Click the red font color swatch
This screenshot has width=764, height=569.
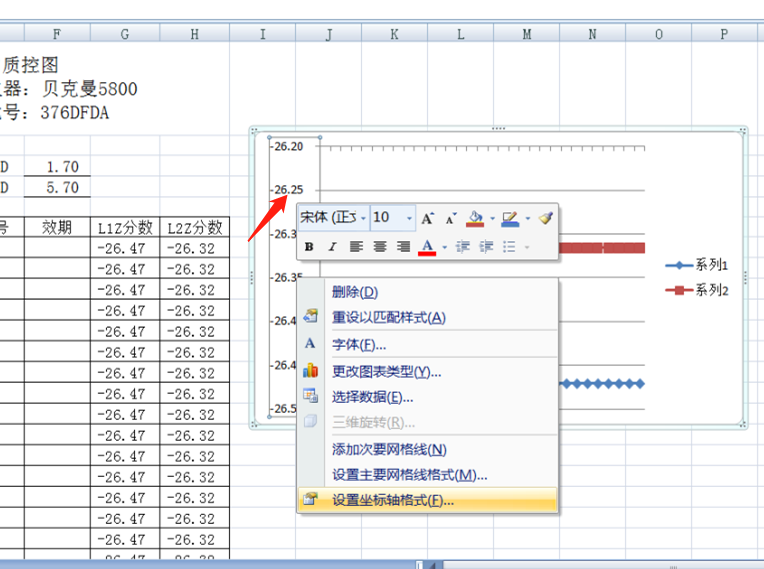point(427,246)
